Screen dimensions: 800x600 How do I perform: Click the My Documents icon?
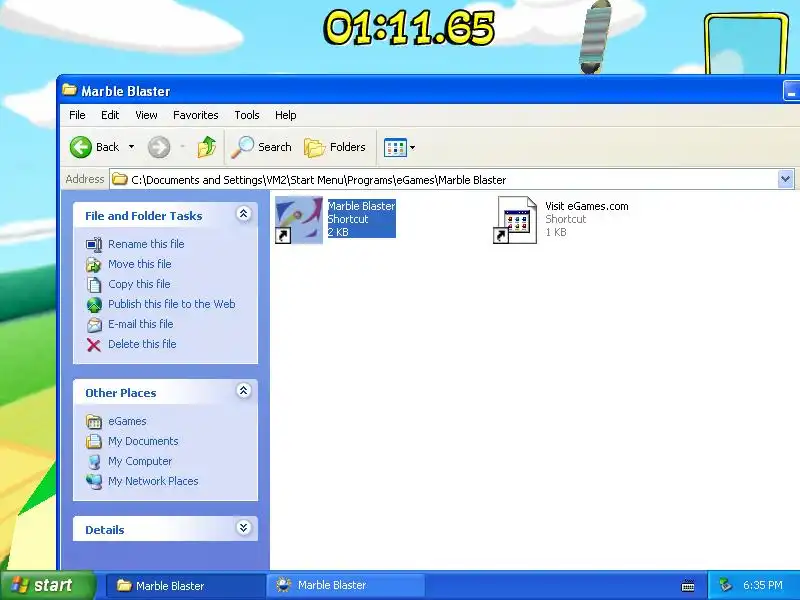coord(94,441)
